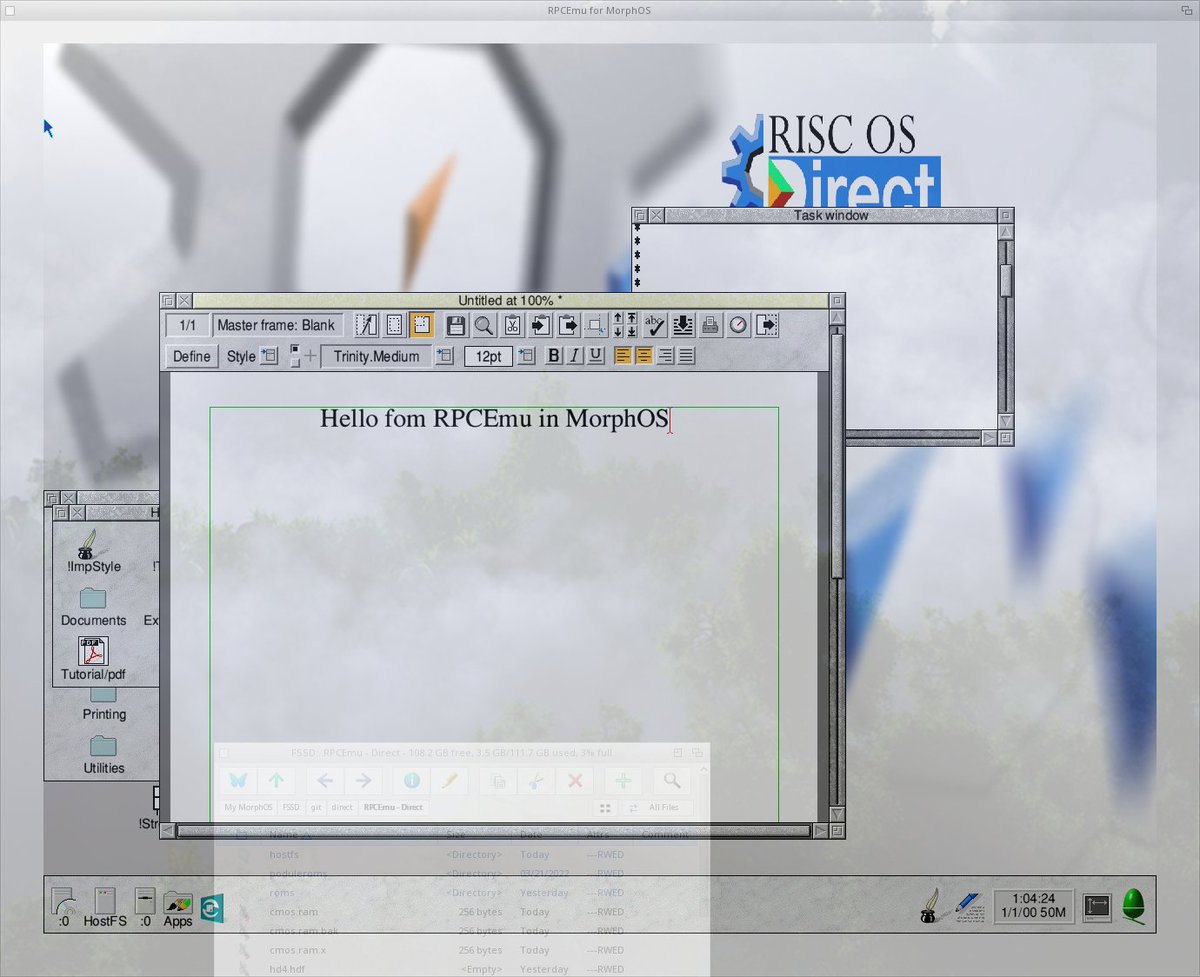Toggle italic text formatting
Screen dimensions: 1200x977
[575, 355]
